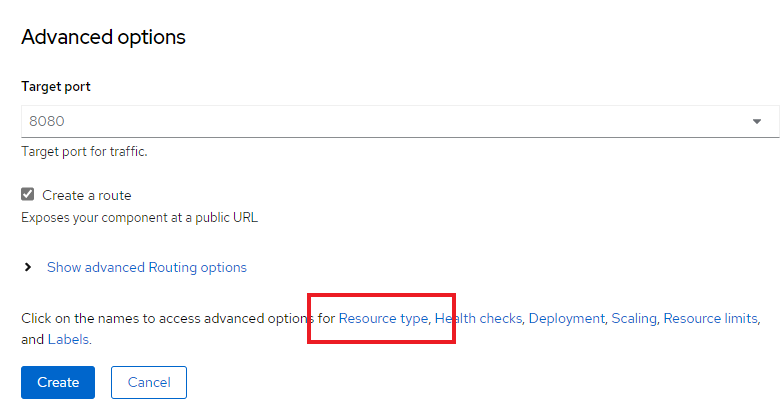Click the 8080 value in Target port
Viewport: 782px width, 413px height.
click(47, 121)
